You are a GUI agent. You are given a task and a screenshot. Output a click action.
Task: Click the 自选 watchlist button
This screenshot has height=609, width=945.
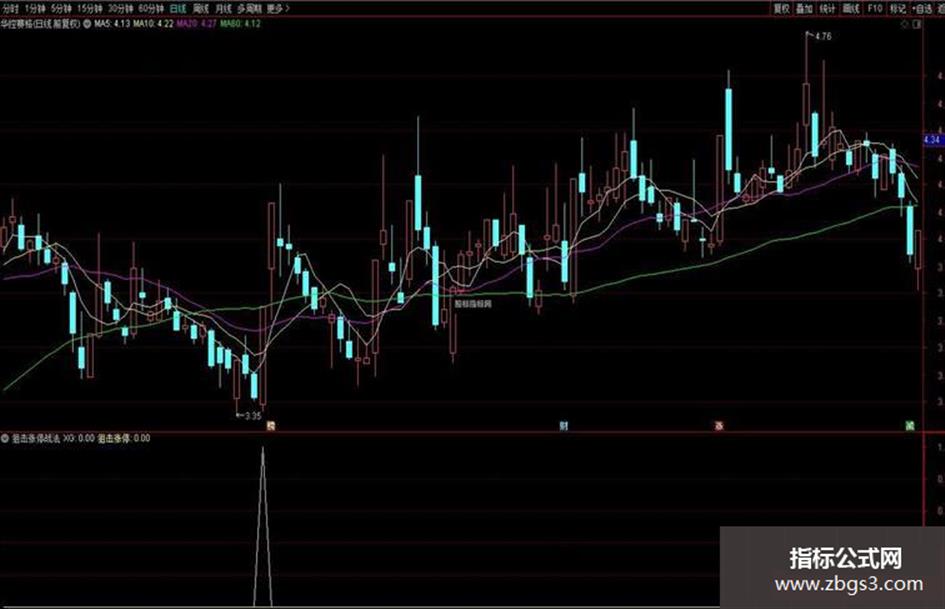922,8
